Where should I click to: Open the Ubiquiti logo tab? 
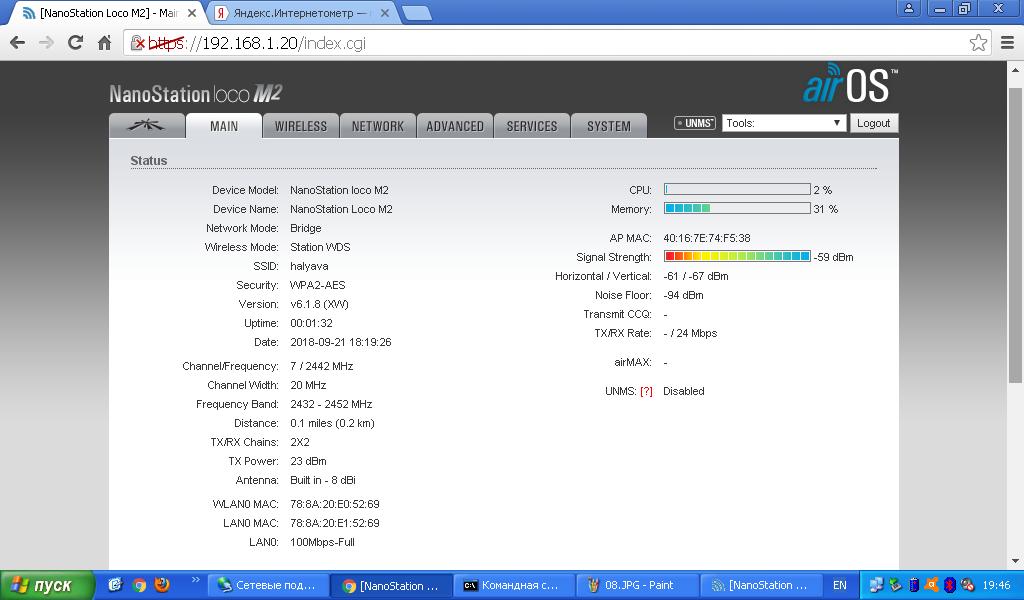146,126
